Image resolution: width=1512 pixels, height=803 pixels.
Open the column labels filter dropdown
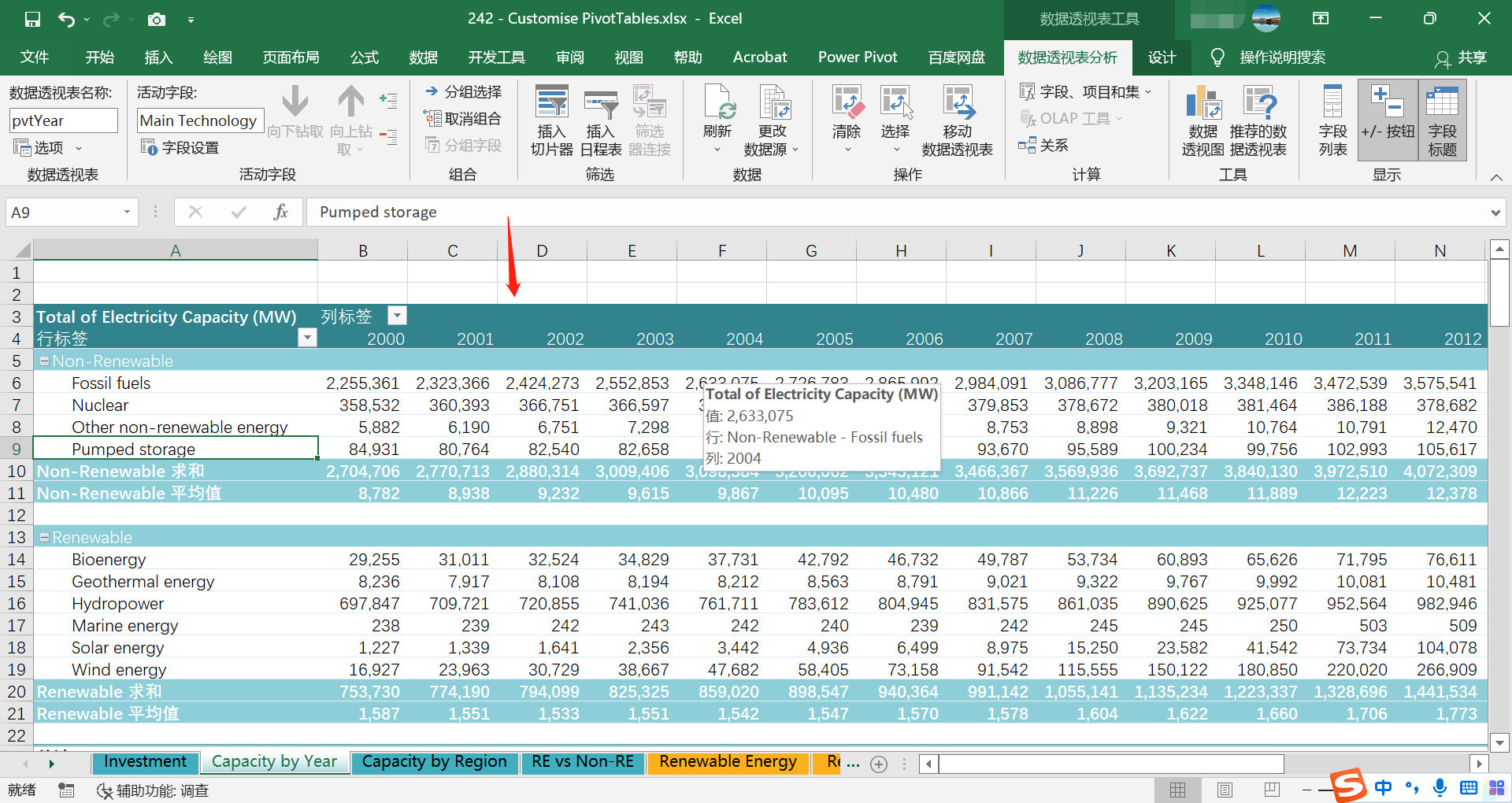(x=398, y=316)
